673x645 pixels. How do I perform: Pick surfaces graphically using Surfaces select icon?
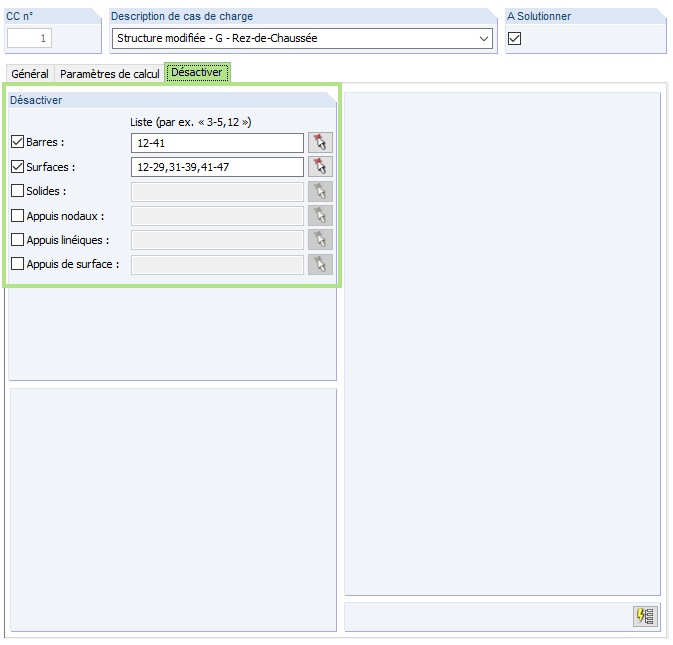tap(320, 167)
